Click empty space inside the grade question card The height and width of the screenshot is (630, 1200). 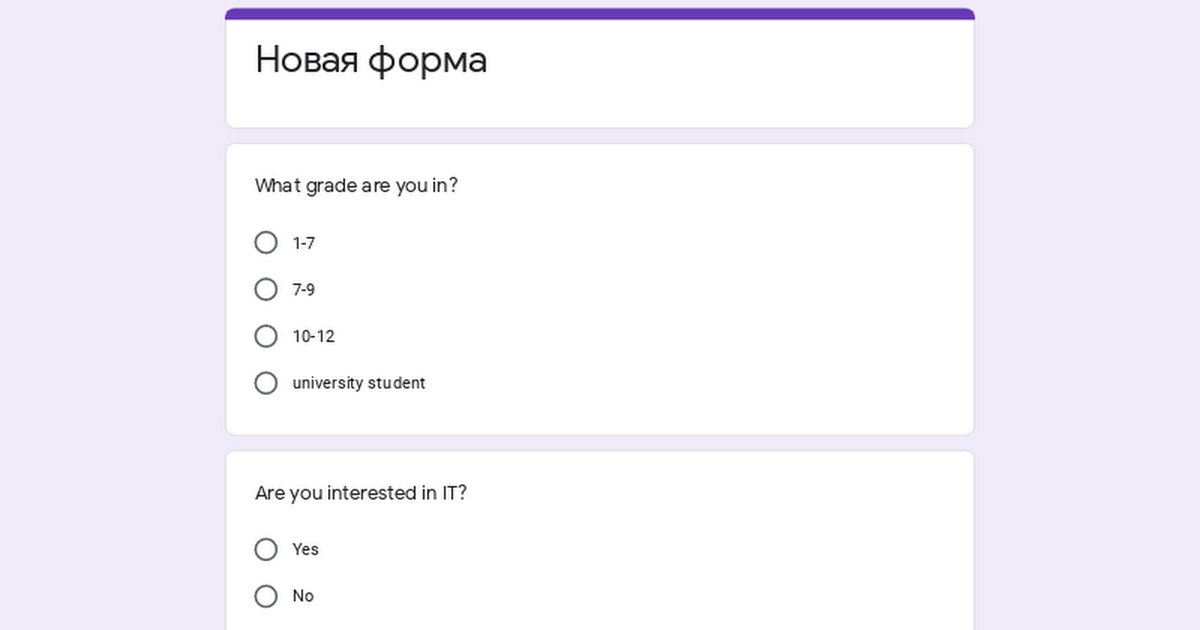coord(700,300)
